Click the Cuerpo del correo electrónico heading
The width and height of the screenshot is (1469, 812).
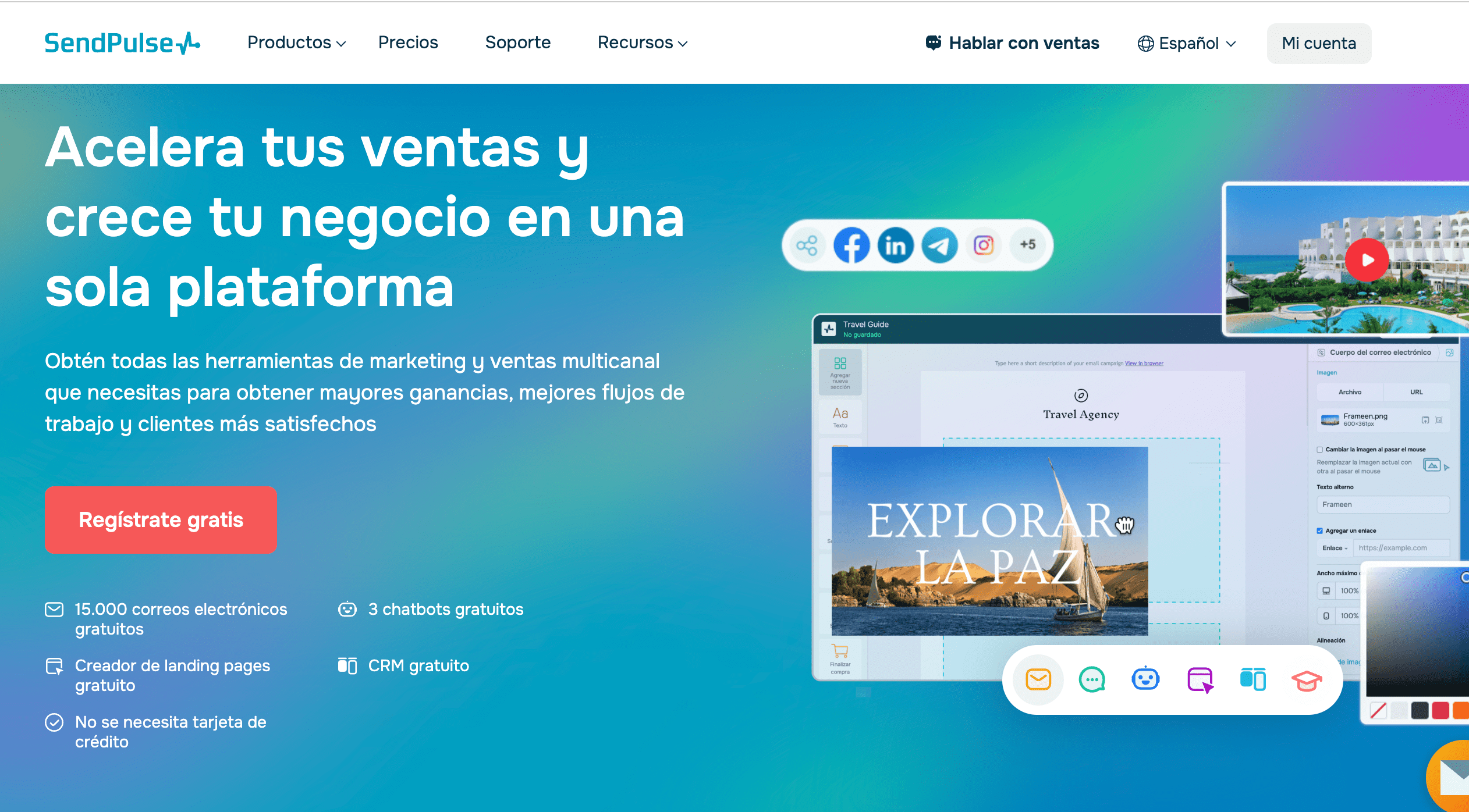tap(1380, 352)
